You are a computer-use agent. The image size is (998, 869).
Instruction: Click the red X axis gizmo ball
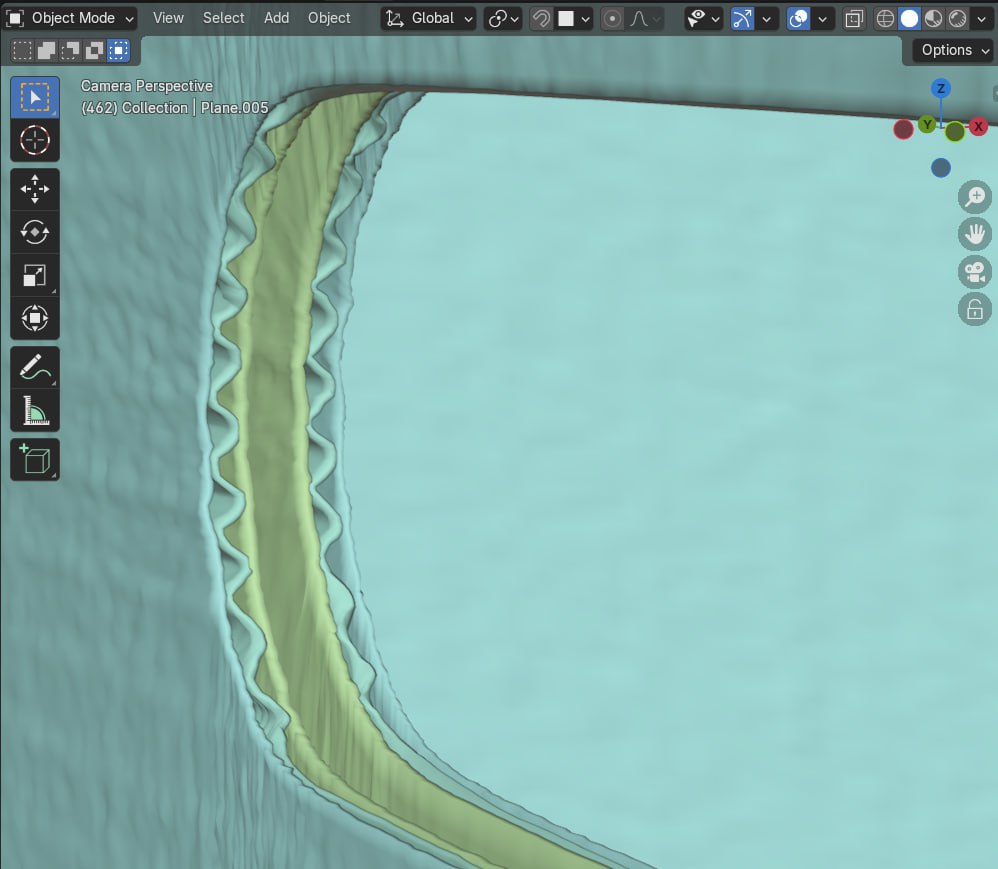pos(978,126)
